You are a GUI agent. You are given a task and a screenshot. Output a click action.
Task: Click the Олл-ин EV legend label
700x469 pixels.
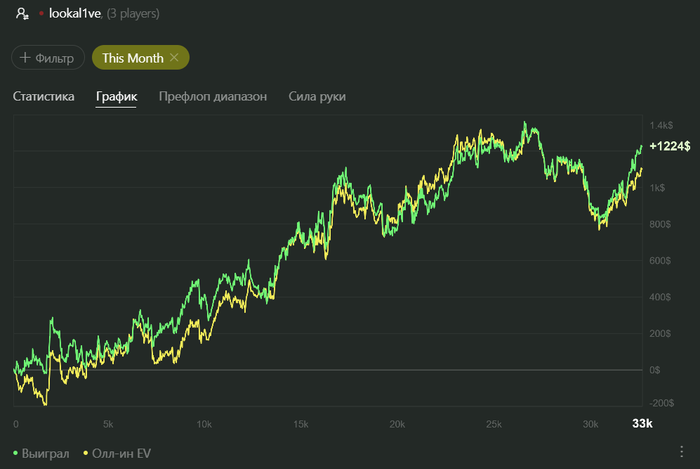121,453
